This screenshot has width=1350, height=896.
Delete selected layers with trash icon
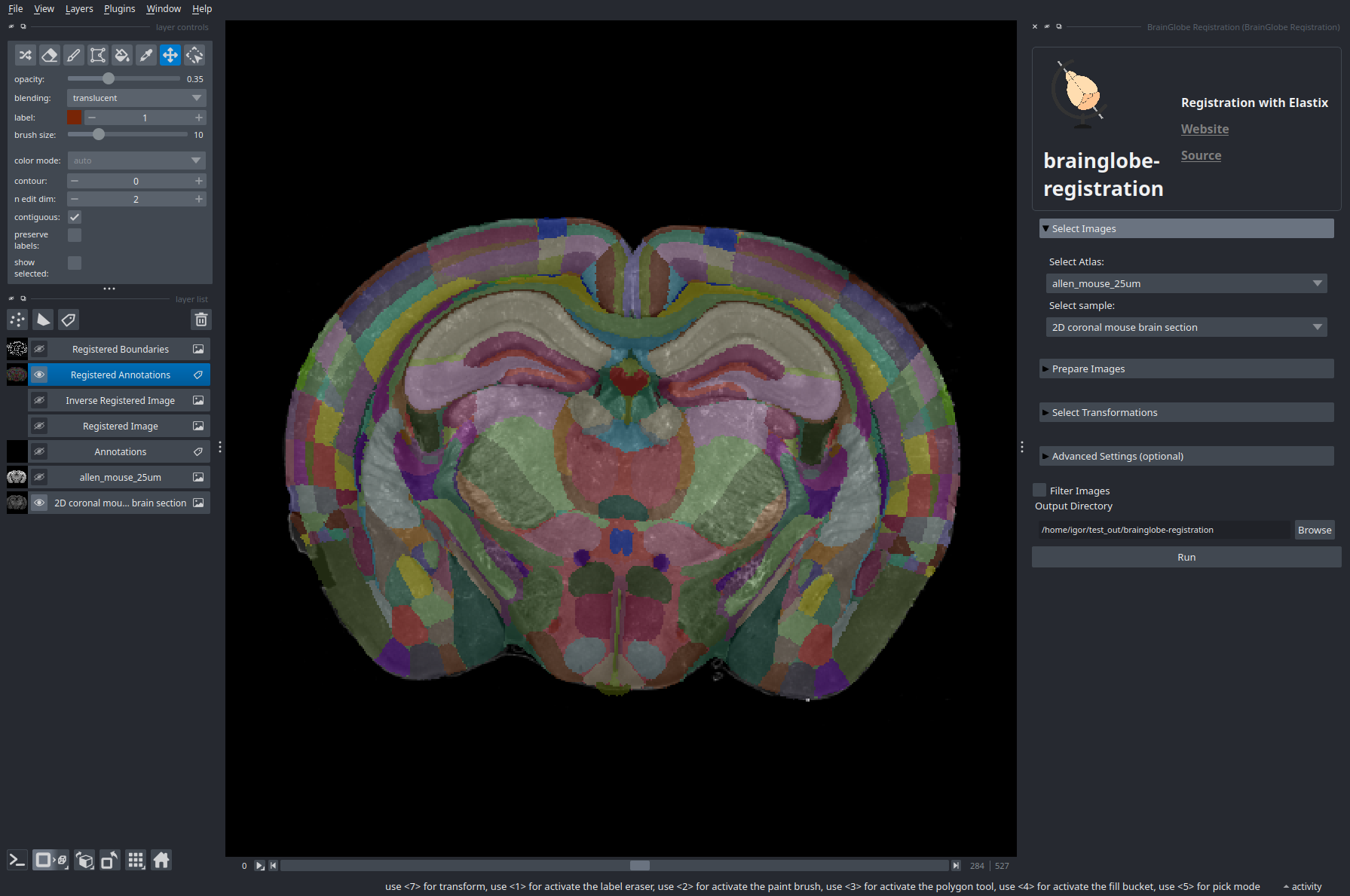point(201,320)
